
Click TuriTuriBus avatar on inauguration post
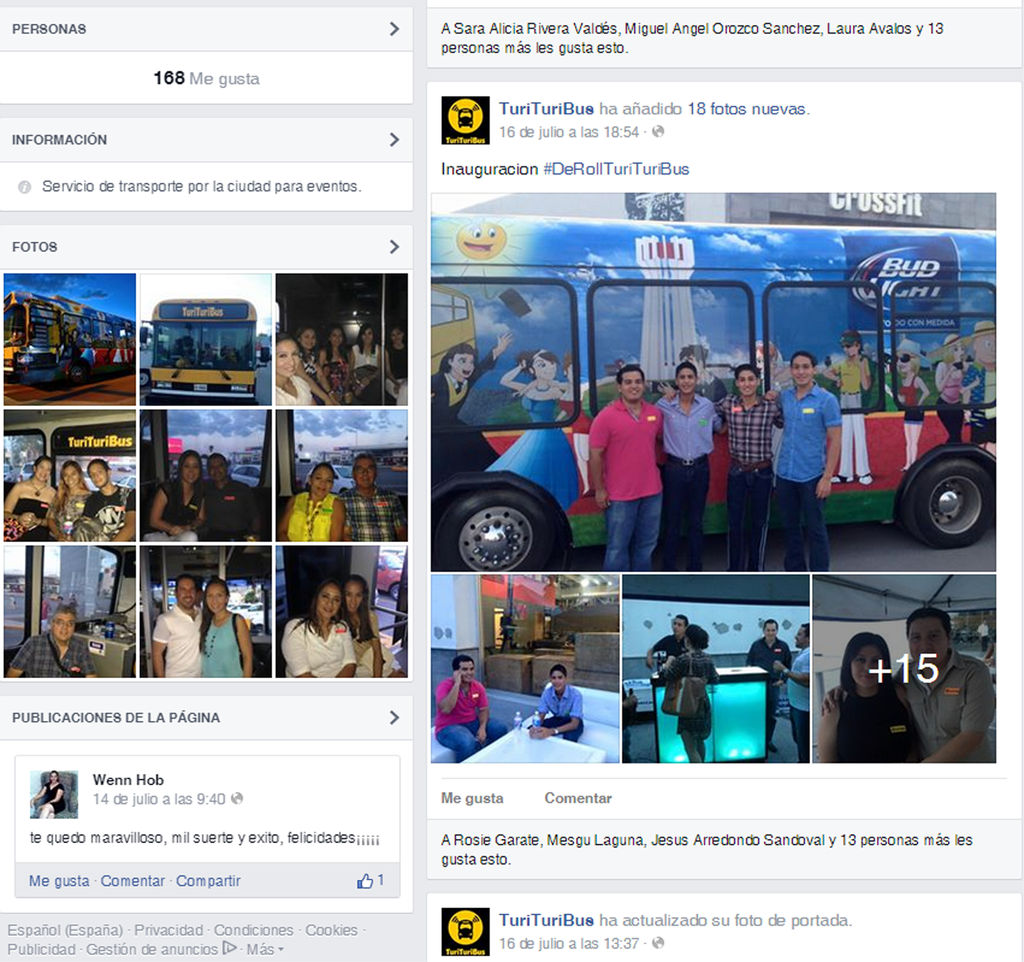(465, 120)
